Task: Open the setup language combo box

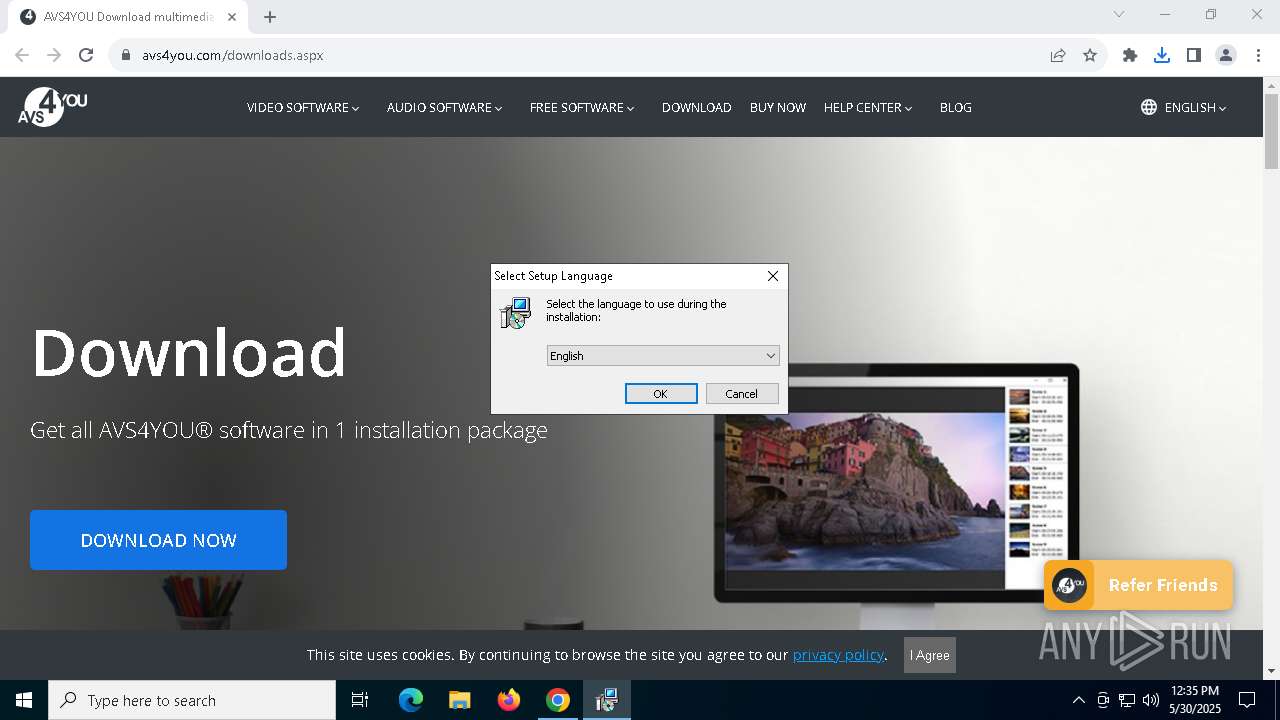Action: pyautogui.click(x=663, y=356)
